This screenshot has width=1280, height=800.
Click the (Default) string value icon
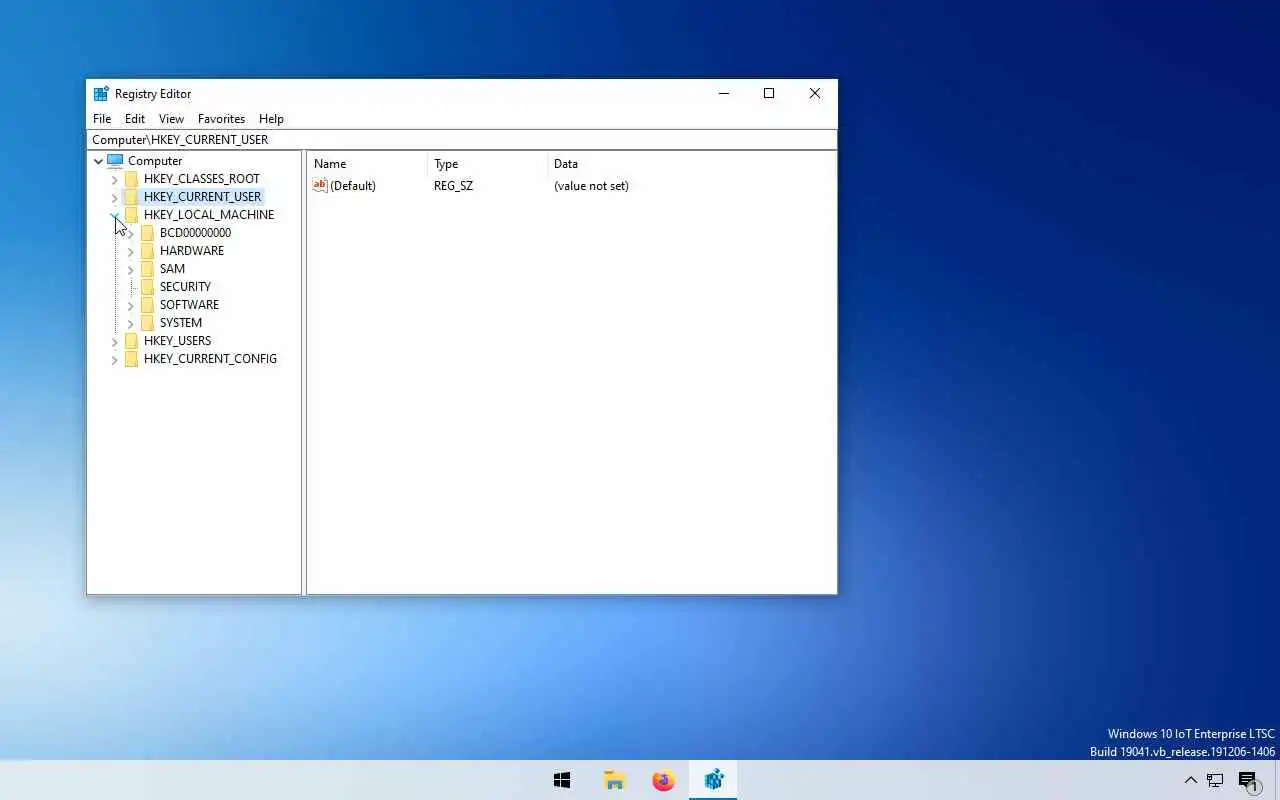[x=320, y=185]
